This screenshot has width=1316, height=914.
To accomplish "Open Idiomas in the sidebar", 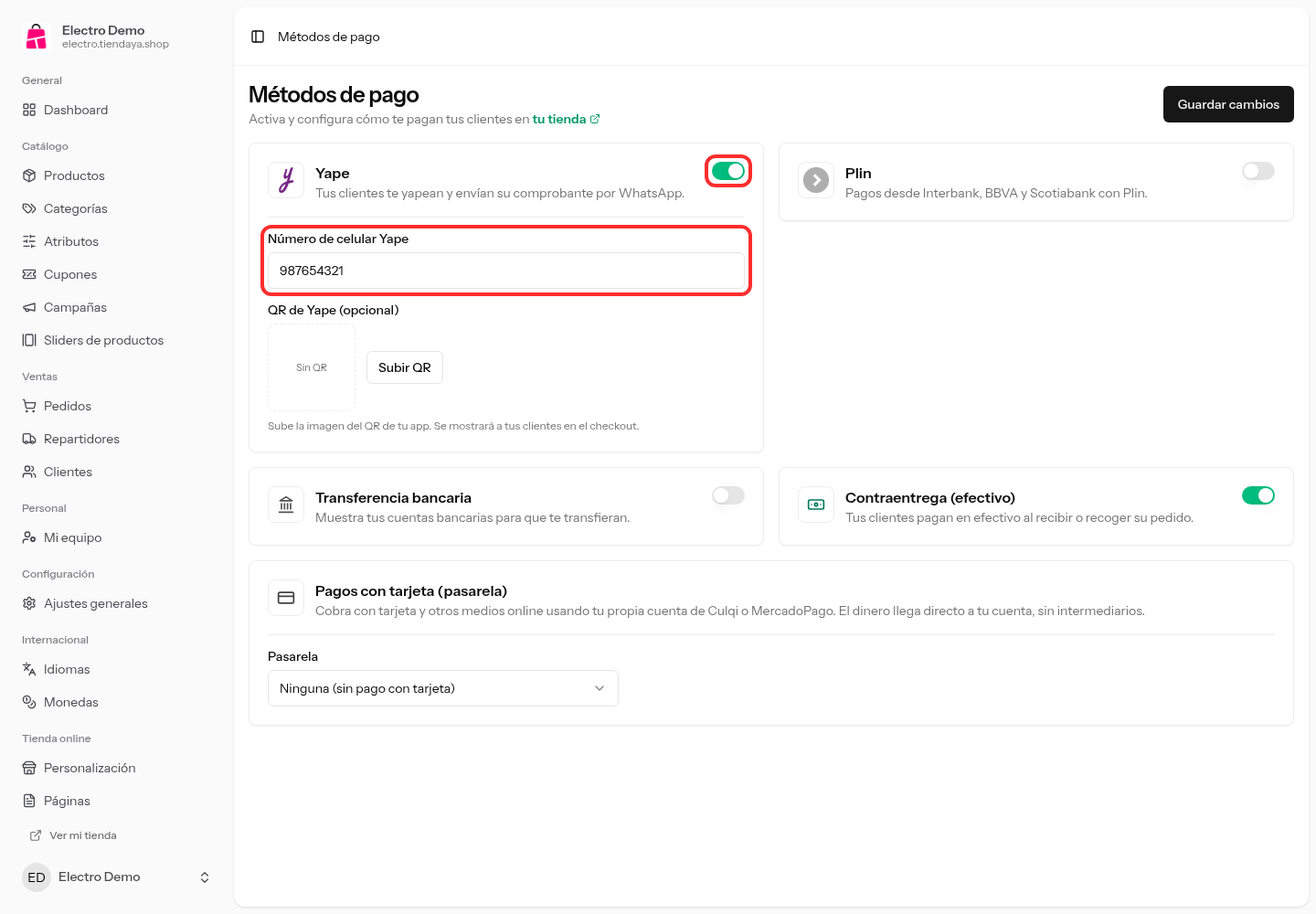I will pos(117,669).
